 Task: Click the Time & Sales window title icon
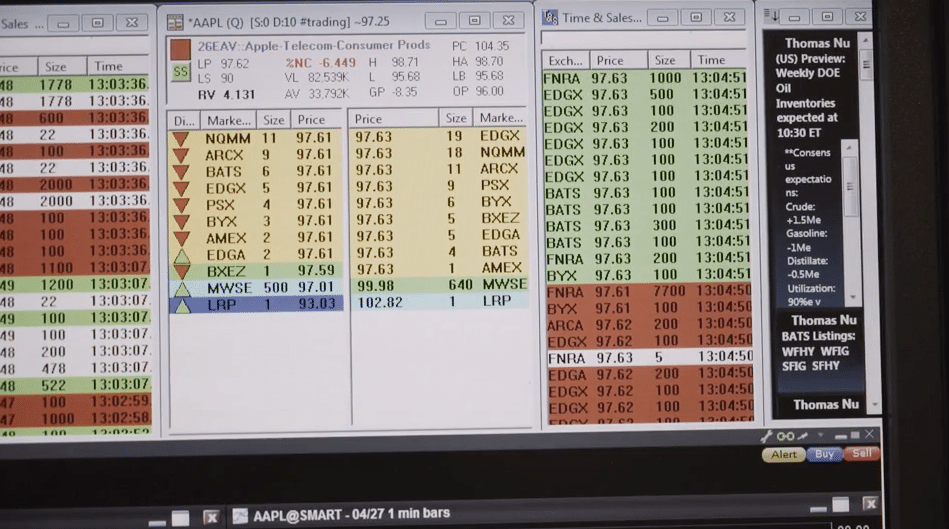click(550, 18)
